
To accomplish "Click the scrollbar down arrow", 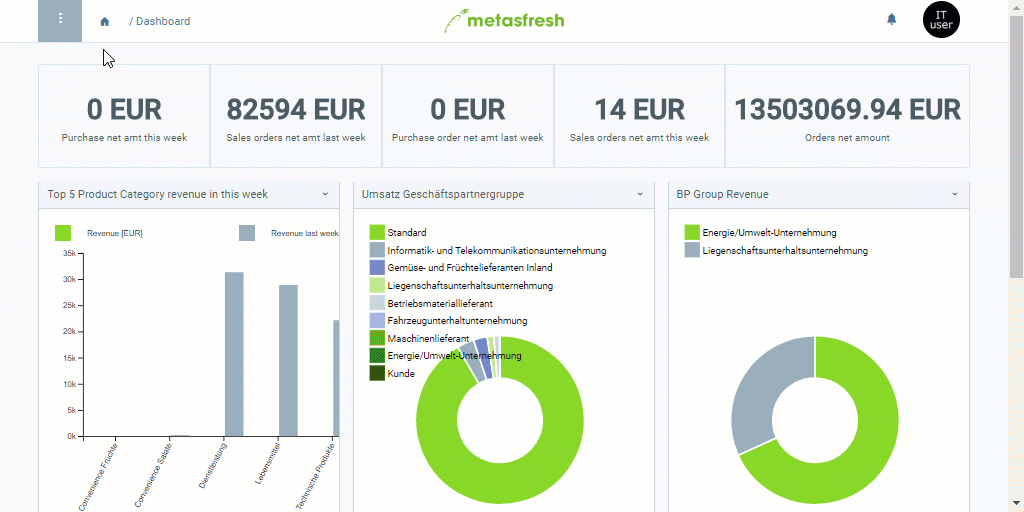I will (1017, 504).
